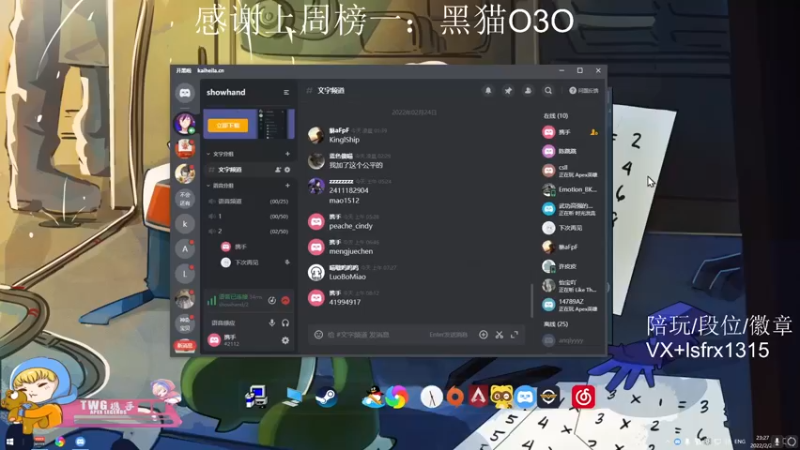The height and width of the screenshot is (450, 800).
Task: Click the 41994917 message
Action: pos(345,302)
